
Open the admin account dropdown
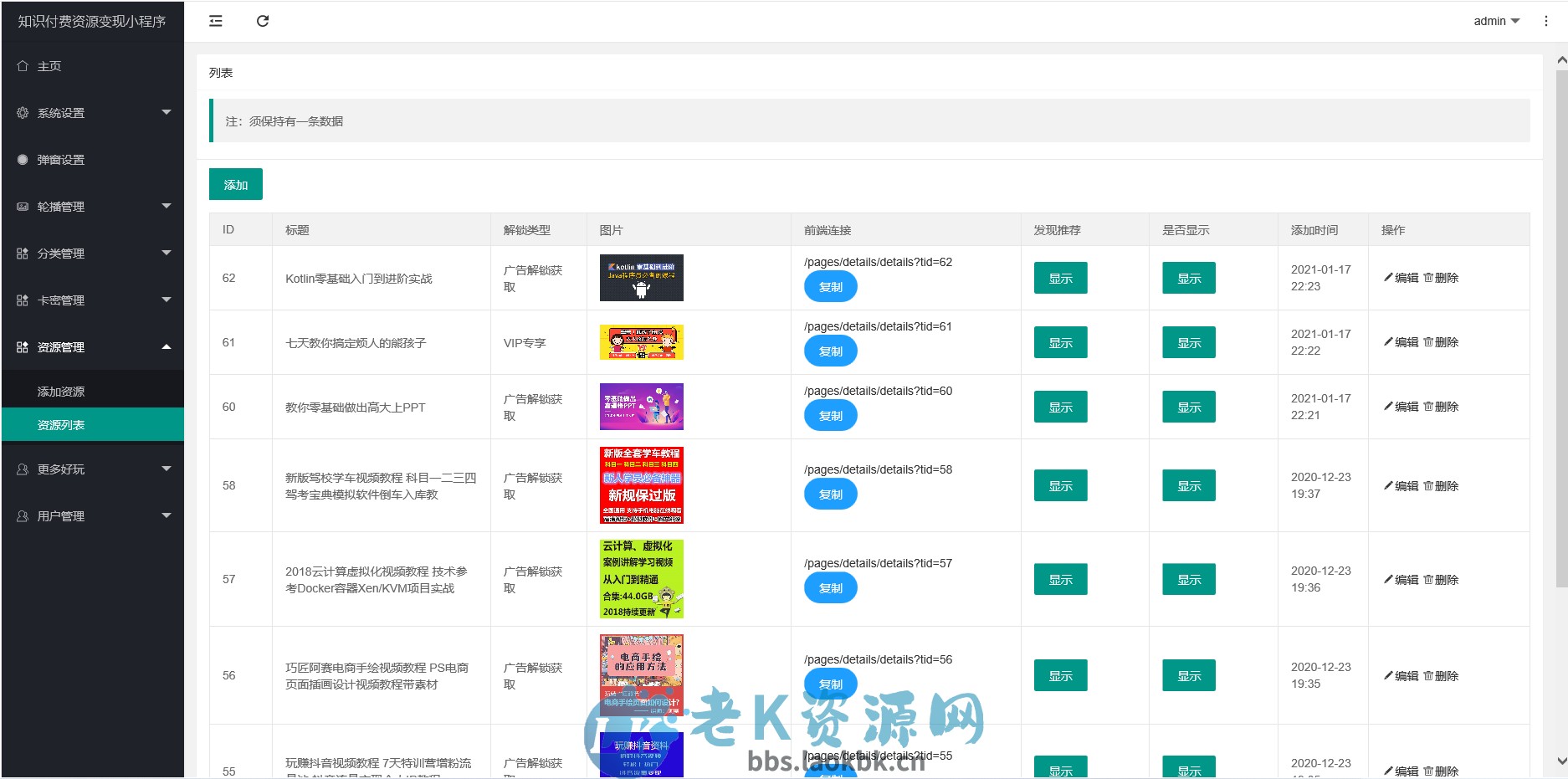(x=1496, y=21)
